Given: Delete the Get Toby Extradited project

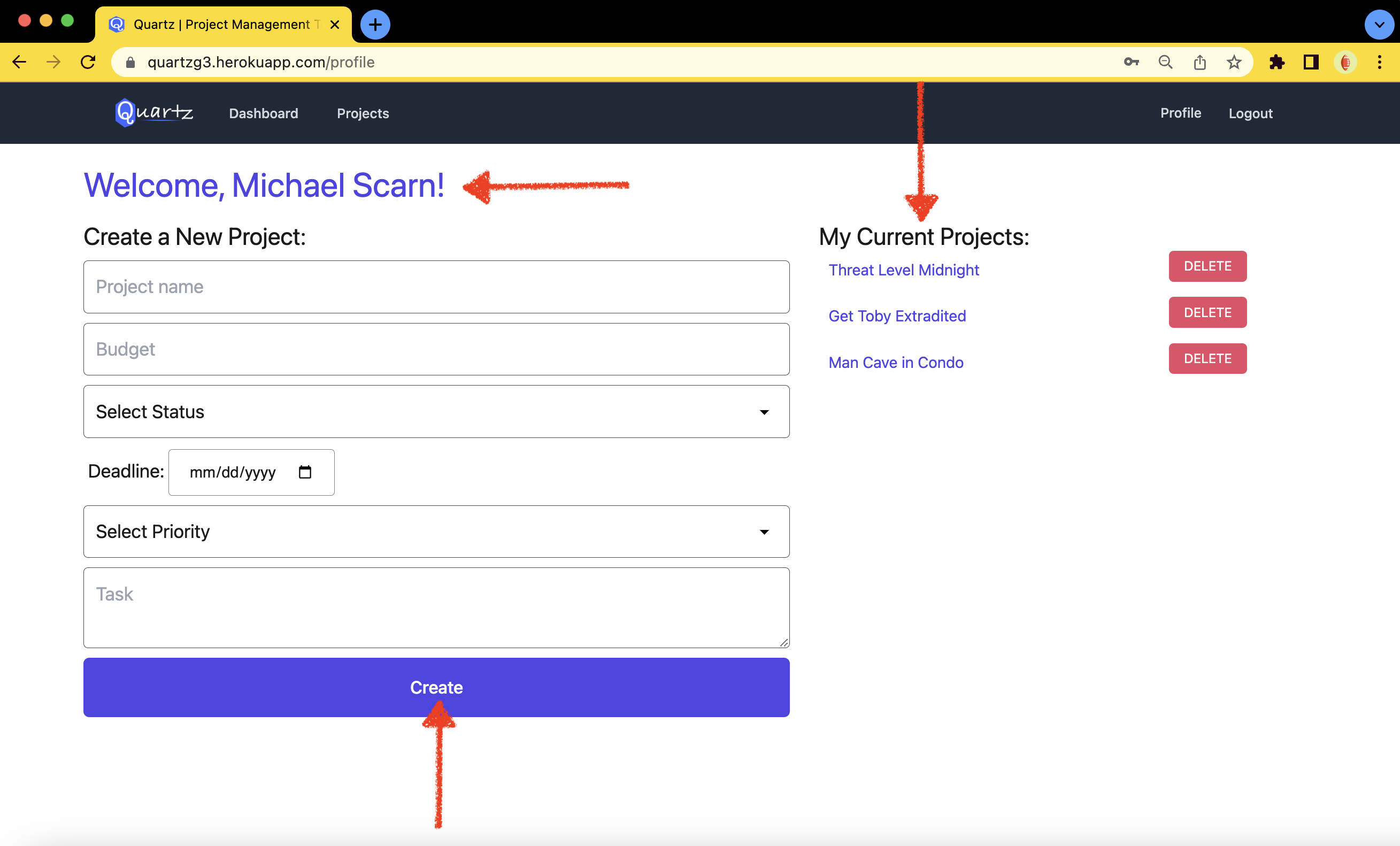Looking at the screenshot, I should point(1207,312).
